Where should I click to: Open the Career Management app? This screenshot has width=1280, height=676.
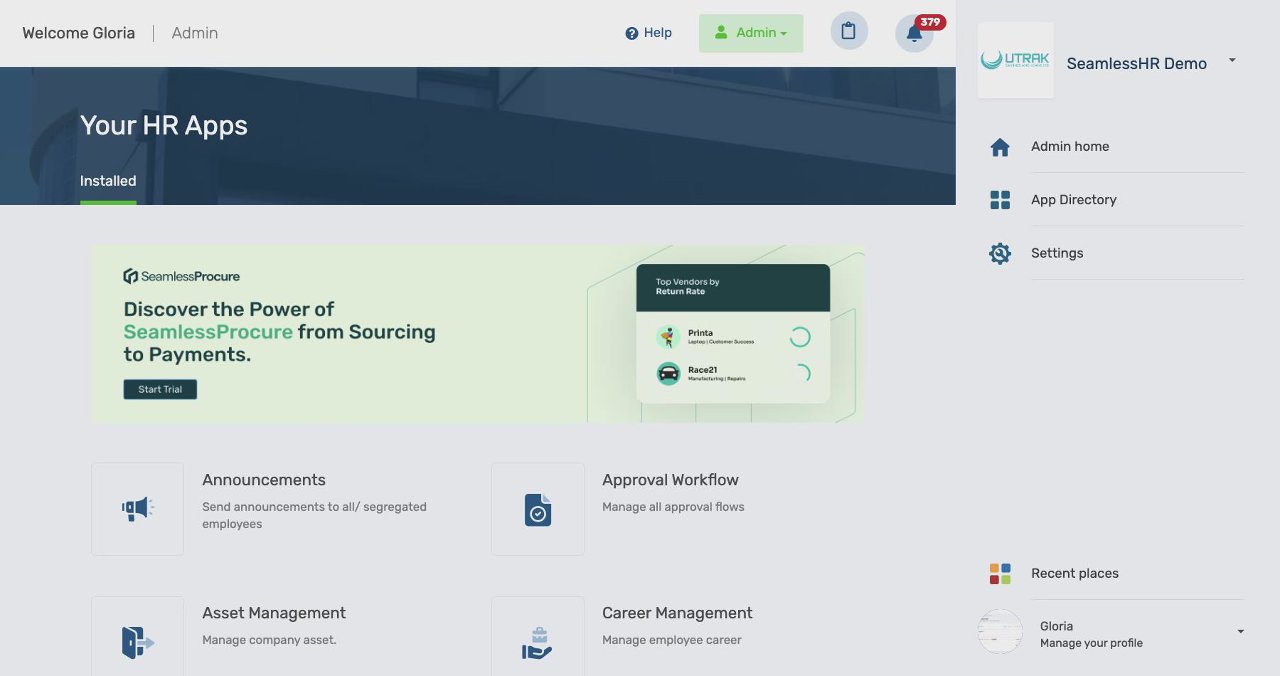[677, 613]
